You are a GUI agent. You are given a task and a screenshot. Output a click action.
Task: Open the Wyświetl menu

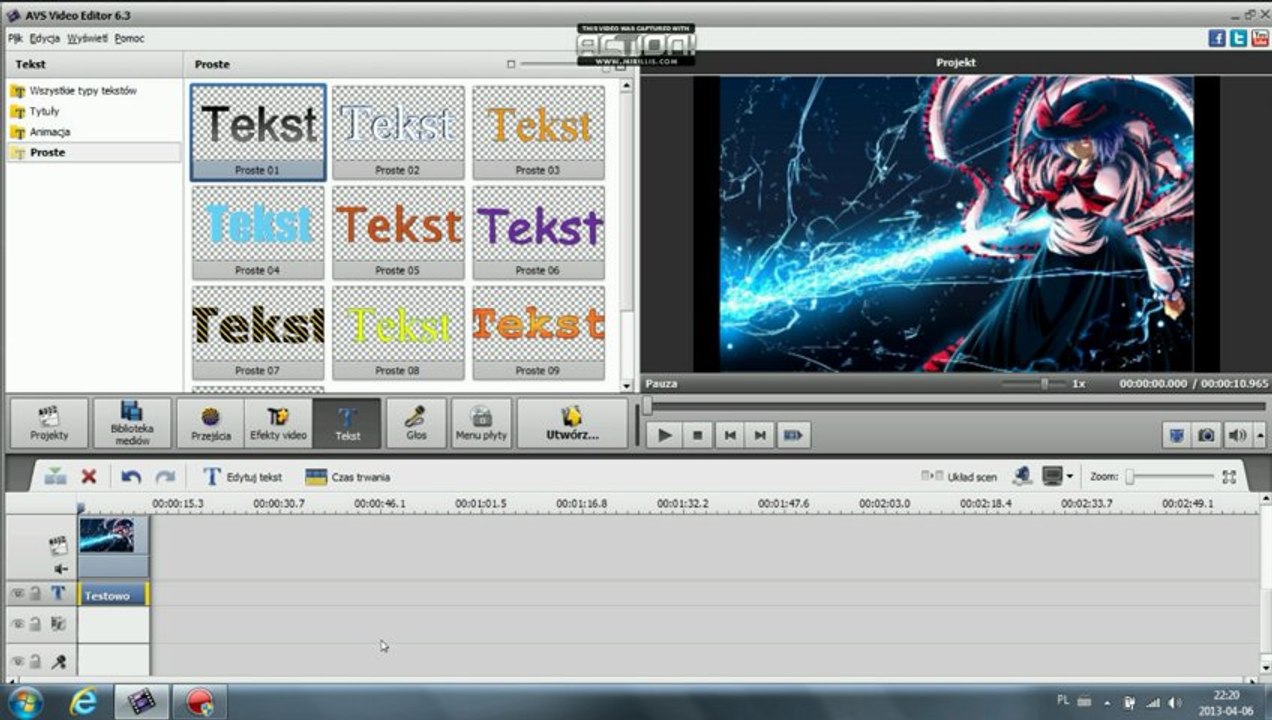[88, 38]
